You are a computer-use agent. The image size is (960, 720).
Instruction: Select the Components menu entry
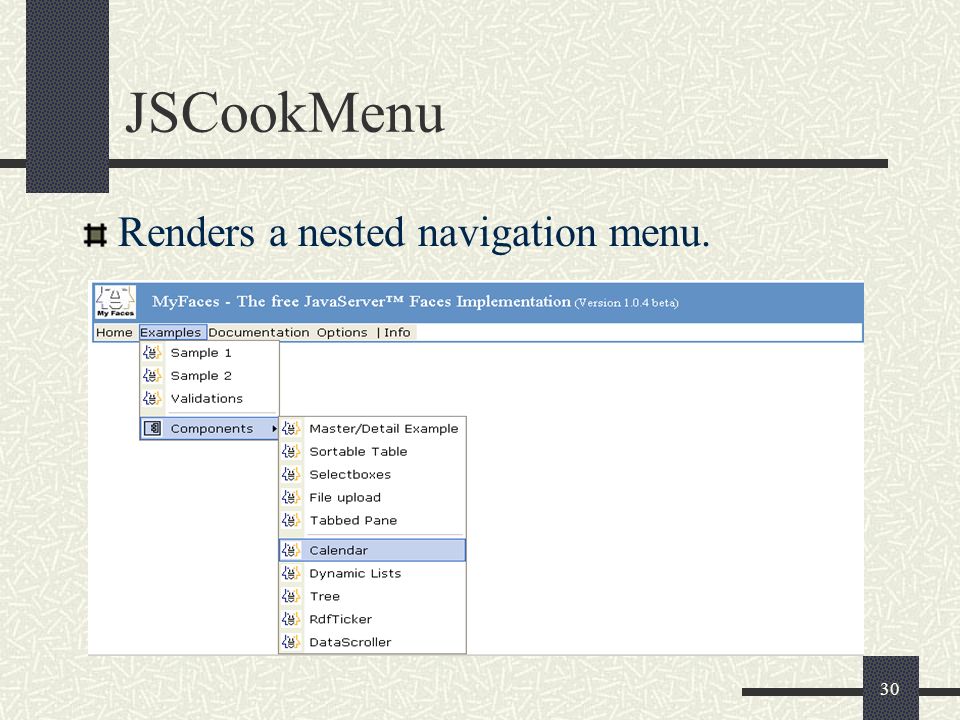[209, 429]
